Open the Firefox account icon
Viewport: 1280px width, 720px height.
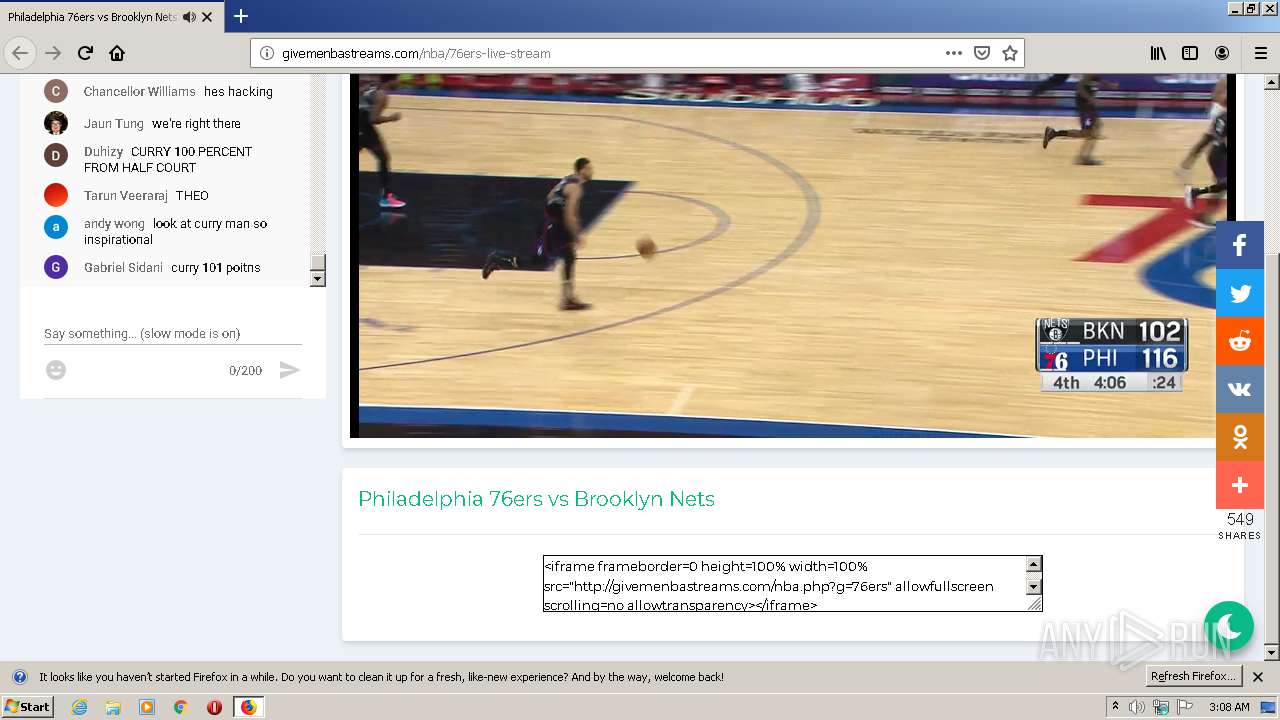point(1222,53)
